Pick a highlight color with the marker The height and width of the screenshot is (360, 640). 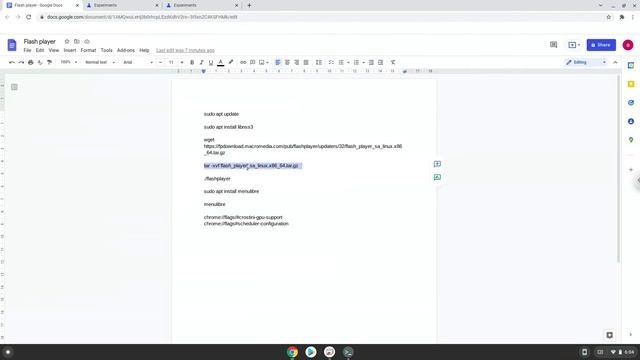click(231, 62)
